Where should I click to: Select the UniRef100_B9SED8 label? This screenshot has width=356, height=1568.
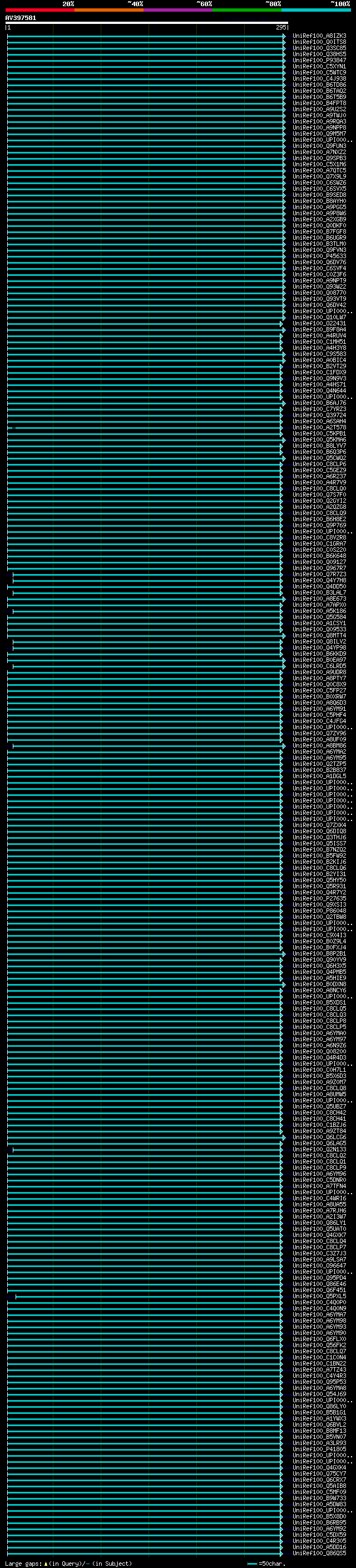[319, 195]
